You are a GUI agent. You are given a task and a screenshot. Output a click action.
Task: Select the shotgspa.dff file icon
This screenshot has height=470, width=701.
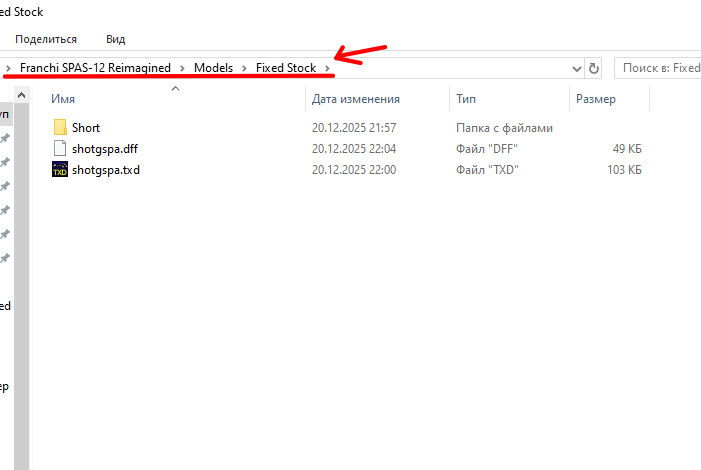tap(60, 149)
